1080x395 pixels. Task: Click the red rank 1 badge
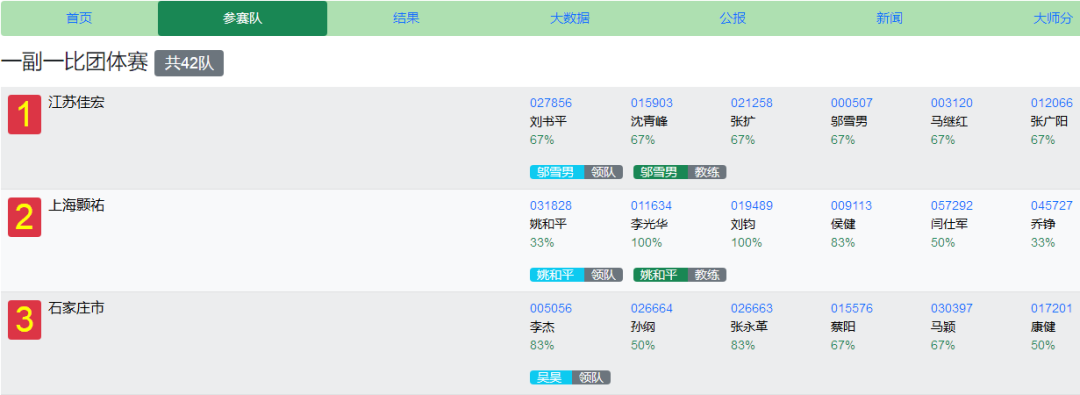(x=24, y=114)
